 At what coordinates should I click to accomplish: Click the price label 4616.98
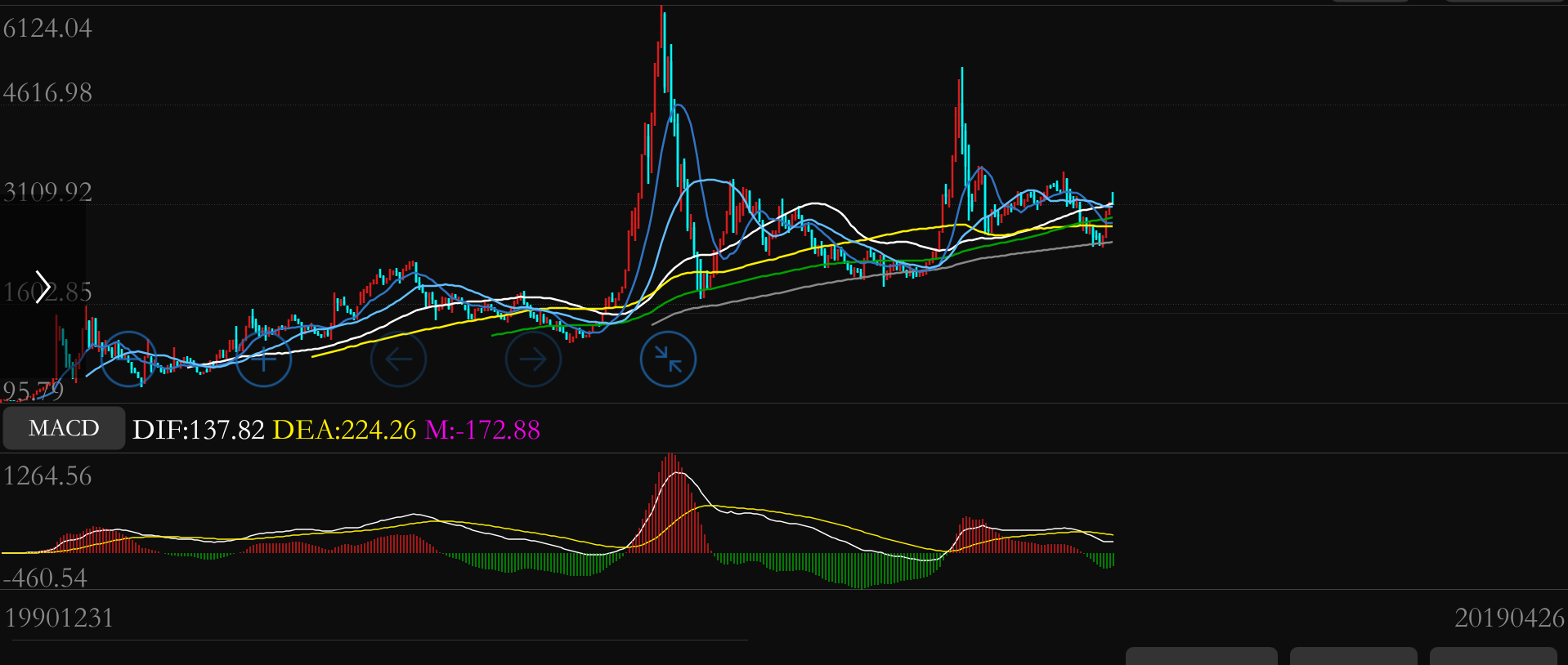tap(47, 93)
